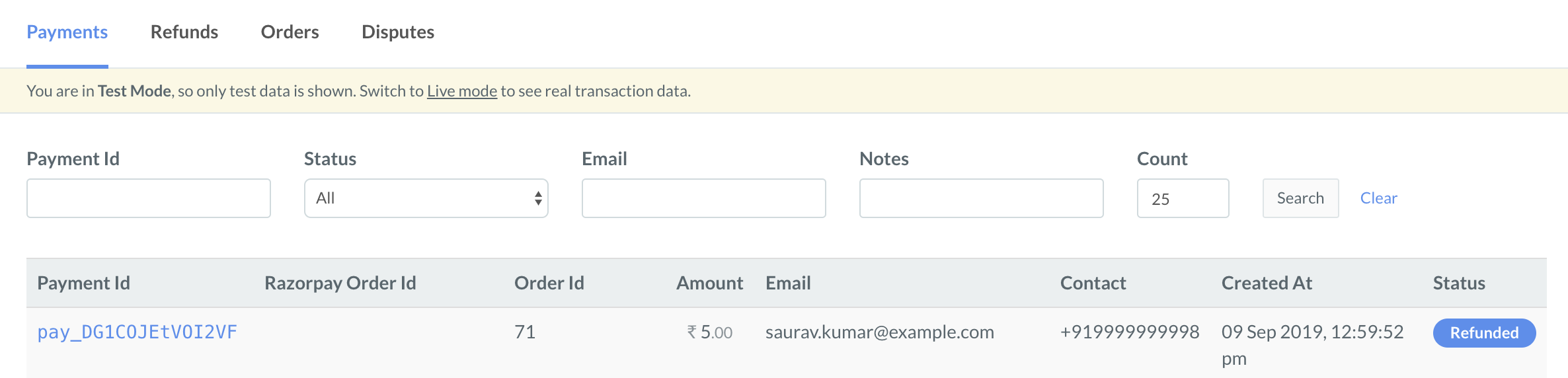This screenshot has height=378, width=1568.
Task: Follow the Live mode link
Action: click(x=462, y=91)
